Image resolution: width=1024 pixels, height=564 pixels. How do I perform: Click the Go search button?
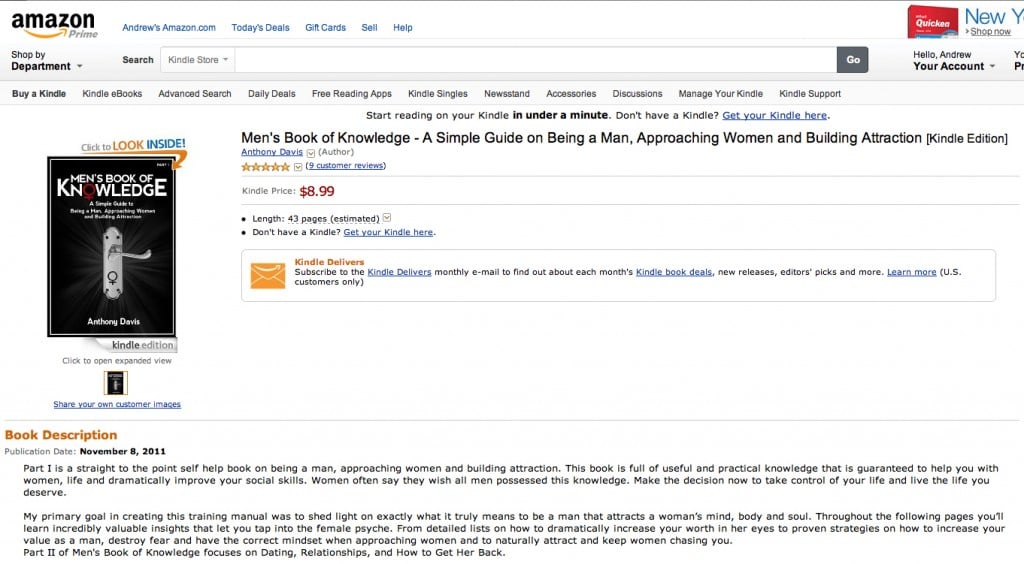click(852, 59)
